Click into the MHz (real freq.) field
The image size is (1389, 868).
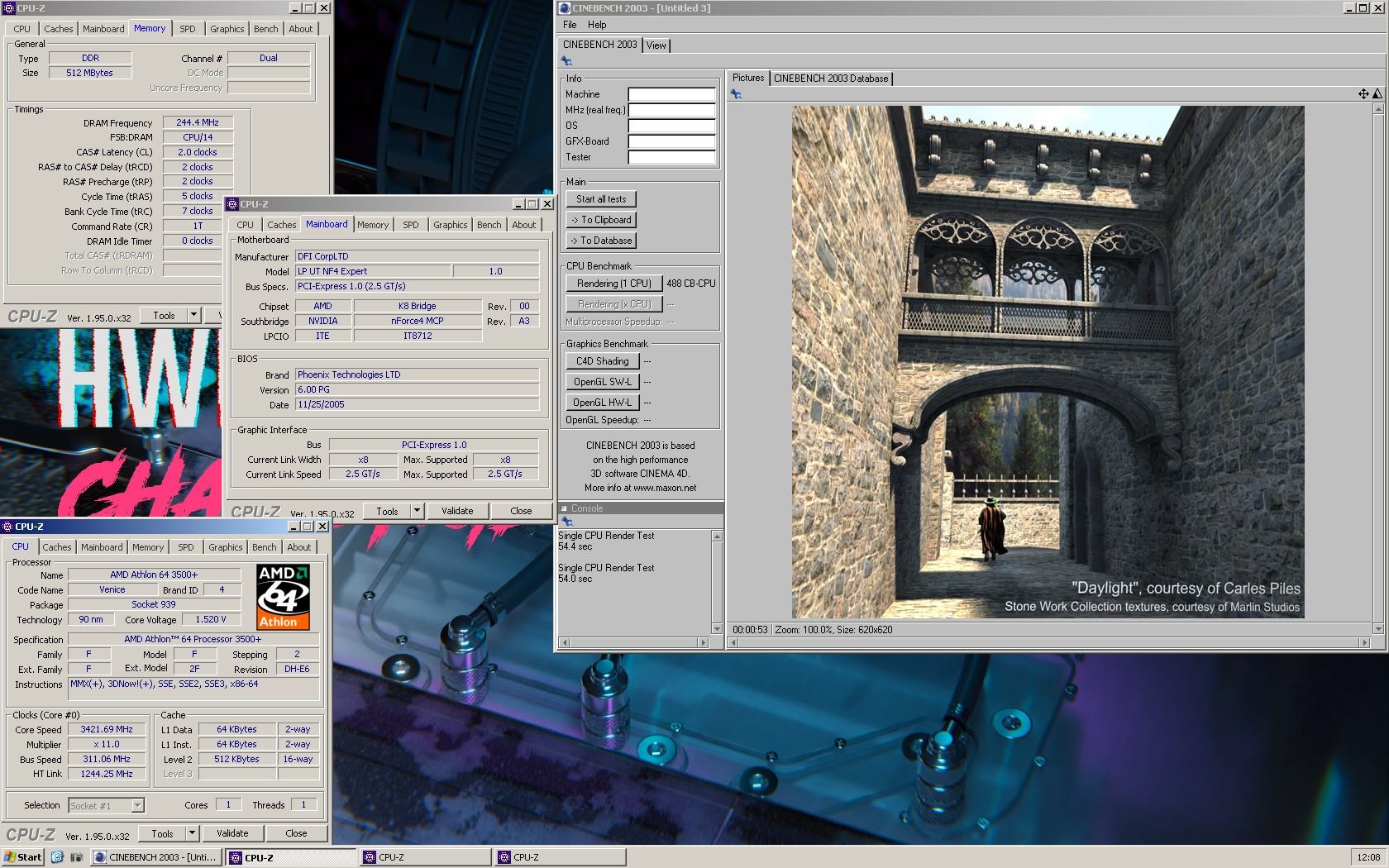[671, 110]
